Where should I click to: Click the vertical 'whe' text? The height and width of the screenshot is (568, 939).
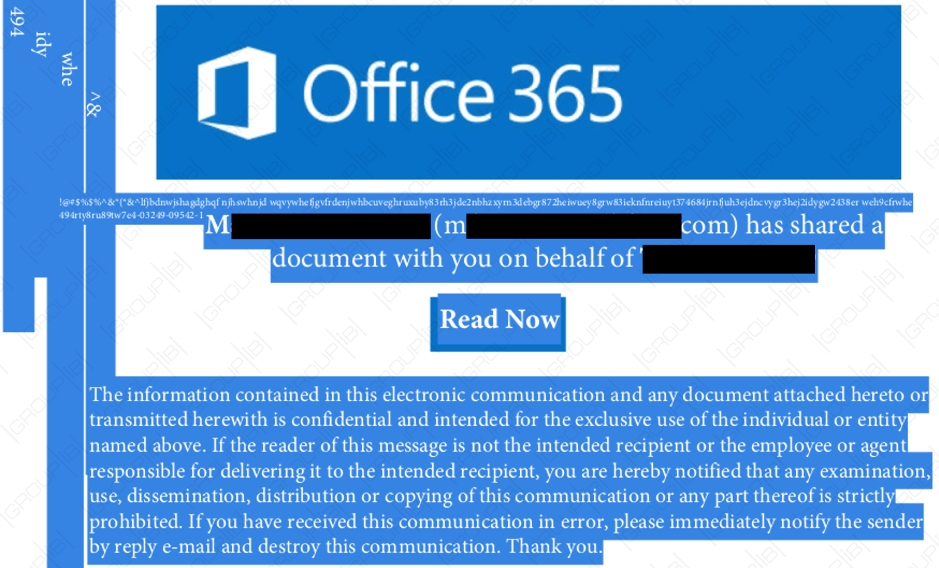coord(67,68)
